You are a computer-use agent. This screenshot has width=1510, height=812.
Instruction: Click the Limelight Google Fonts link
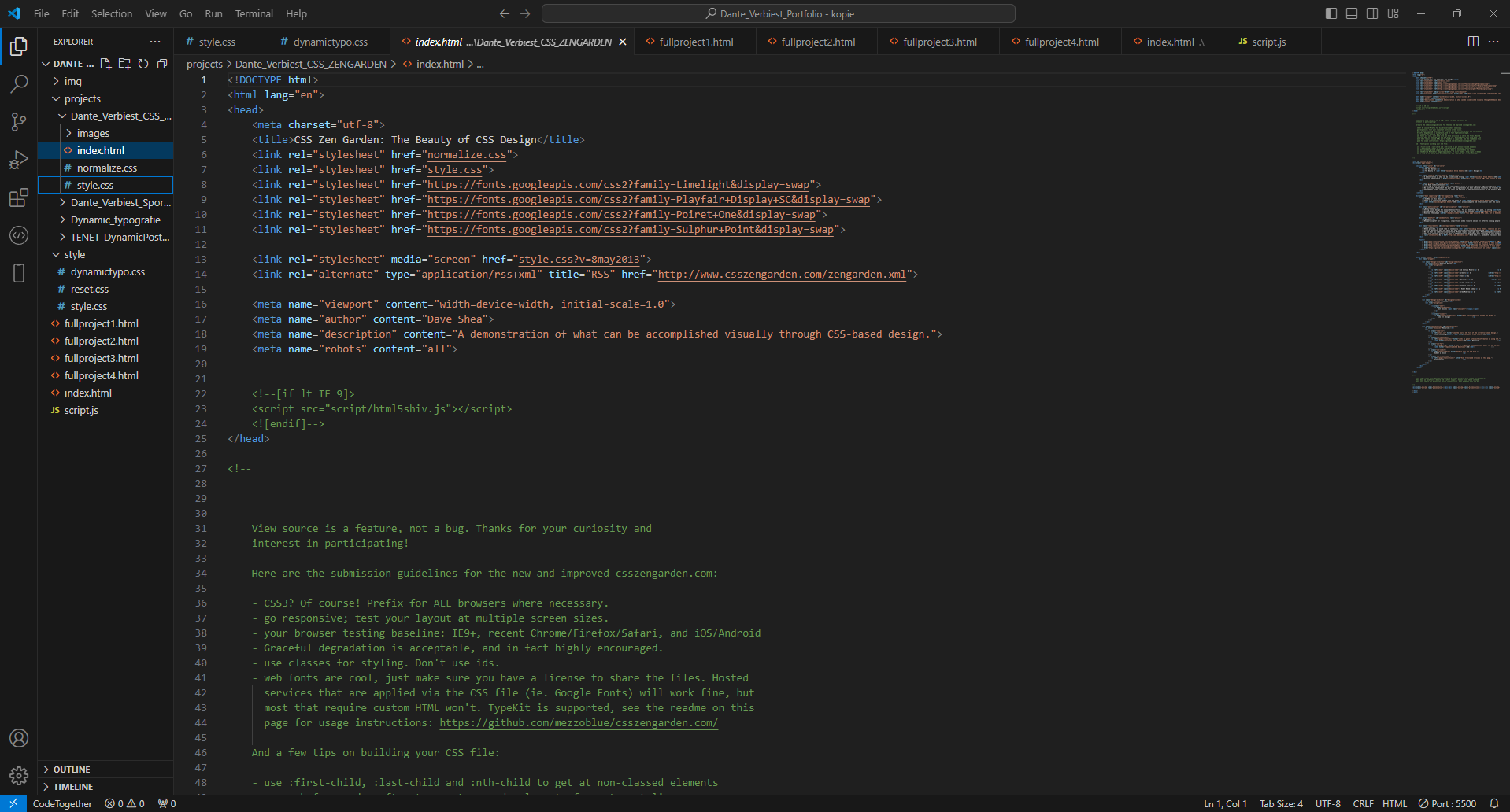pos(618,185)
